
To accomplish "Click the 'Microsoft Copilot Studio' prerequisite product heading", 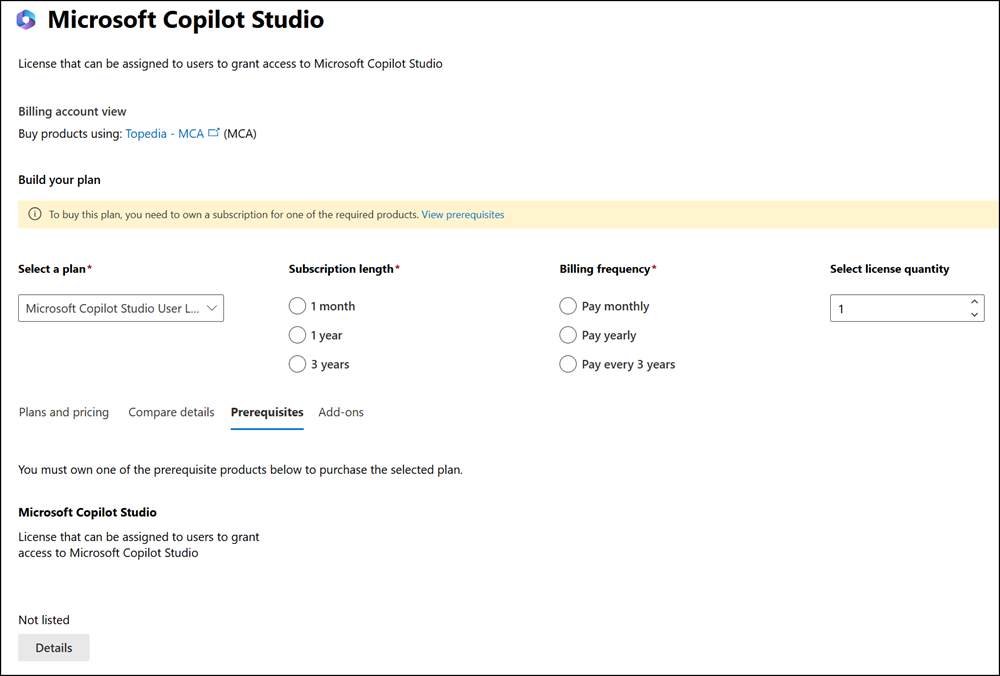I will coord(87,512).
